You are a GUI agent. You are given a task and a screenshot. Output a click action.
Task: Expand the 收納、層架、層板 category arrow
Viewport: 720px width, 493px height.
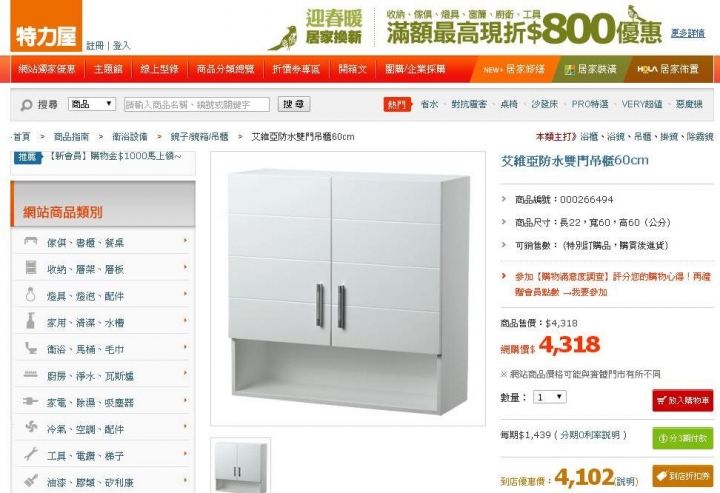pyautogui.click(x=186, y=267)
